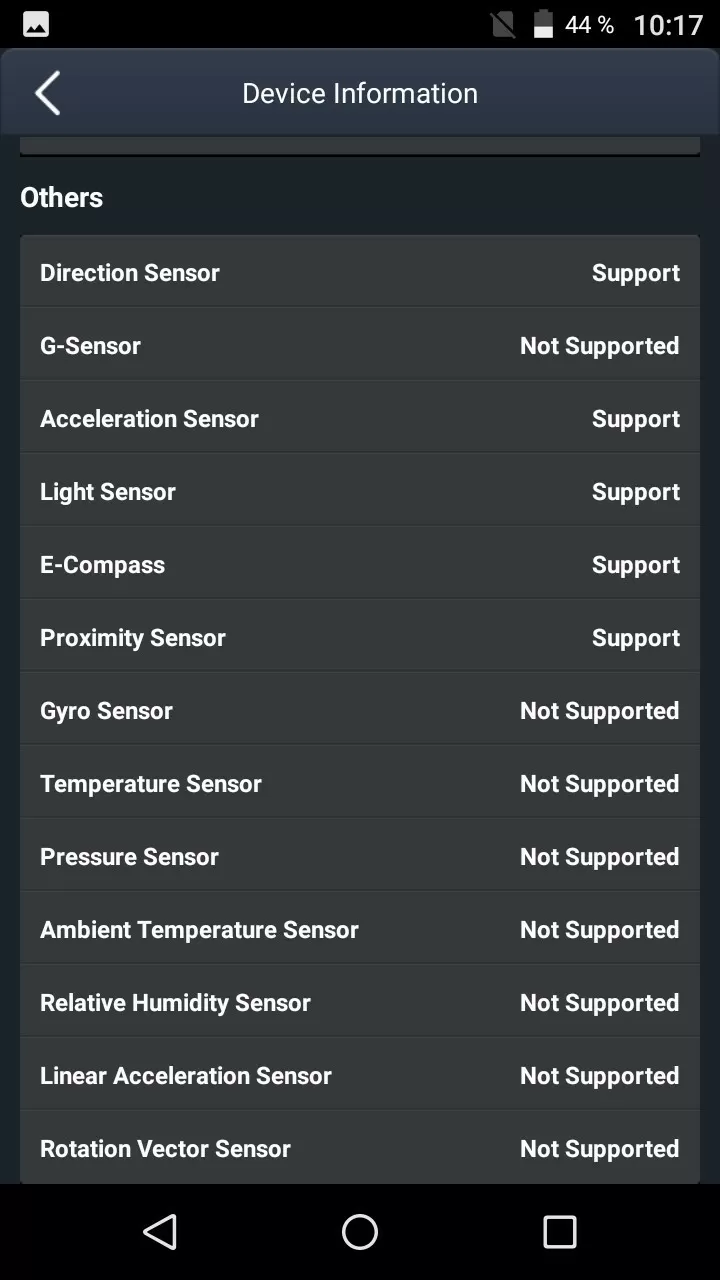The height and width of the screenshot is (1280, 720).
Task: Select the Acceleration Sensor row
Action: (x=360, y=419)
